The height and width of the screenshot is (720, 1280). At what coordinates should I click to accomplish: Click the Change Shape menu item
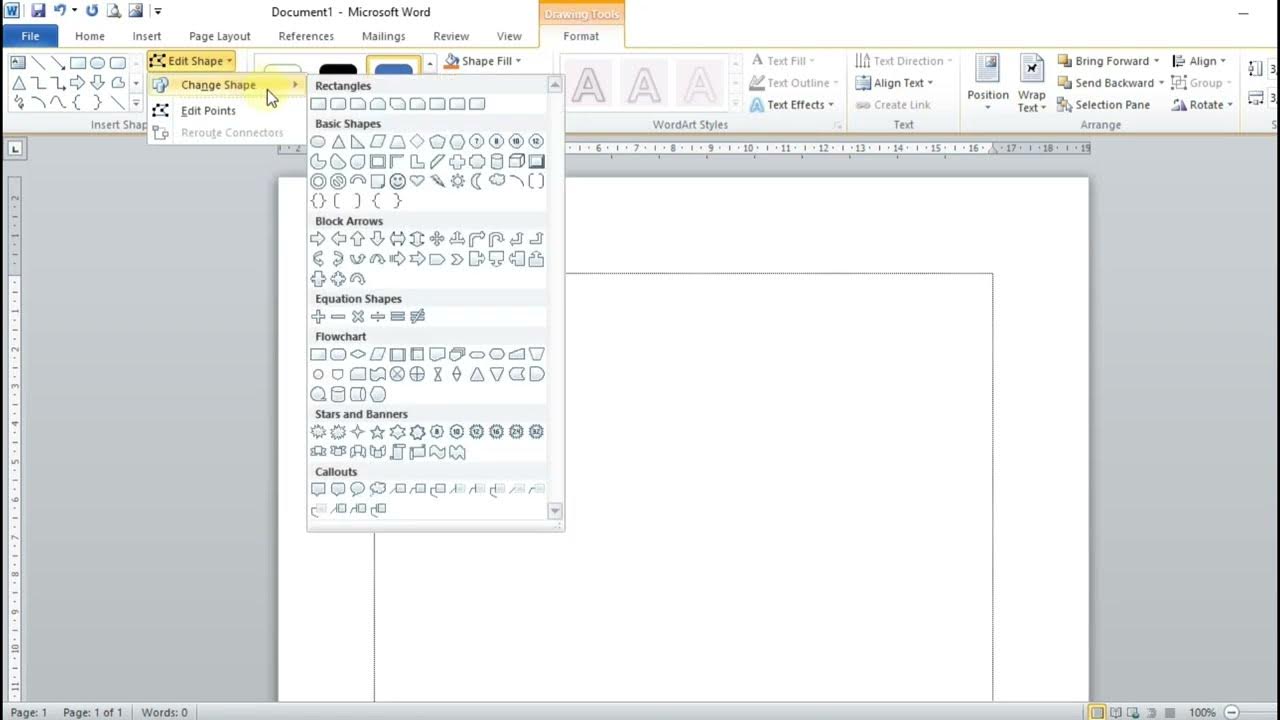coord(226,85)
